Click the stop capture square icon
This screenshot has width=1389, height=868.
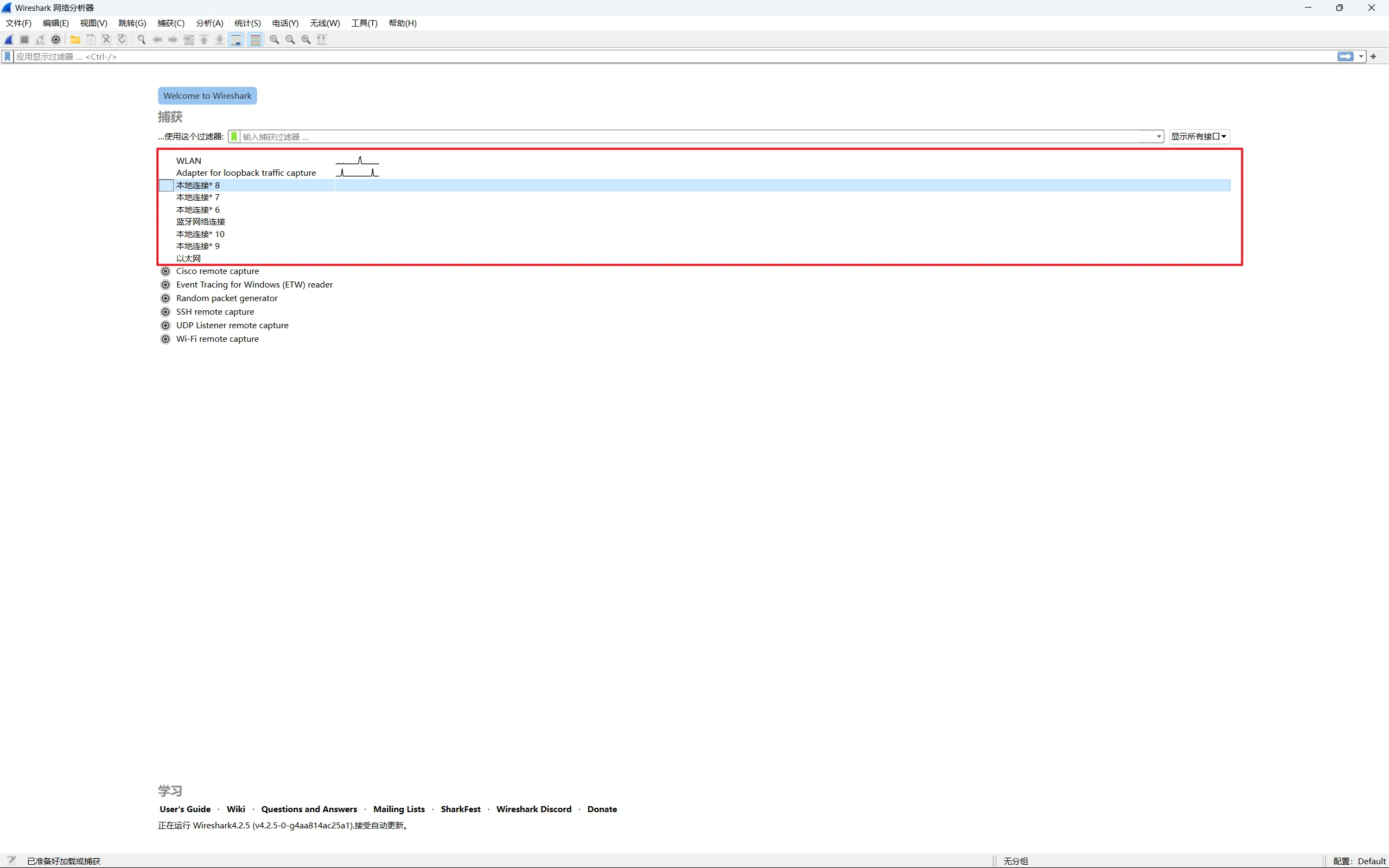pos(24,40)
